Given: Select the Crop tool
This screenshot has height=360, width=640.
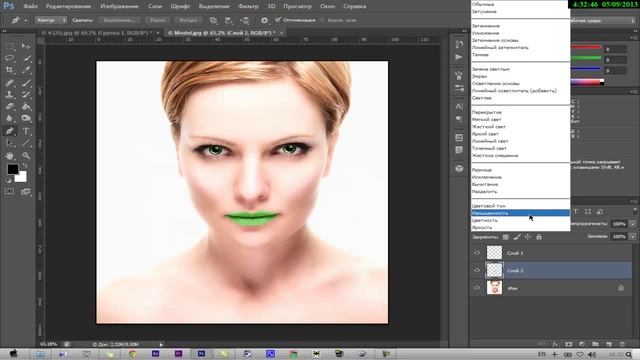Looking at the screenshot, I should 9,70.
